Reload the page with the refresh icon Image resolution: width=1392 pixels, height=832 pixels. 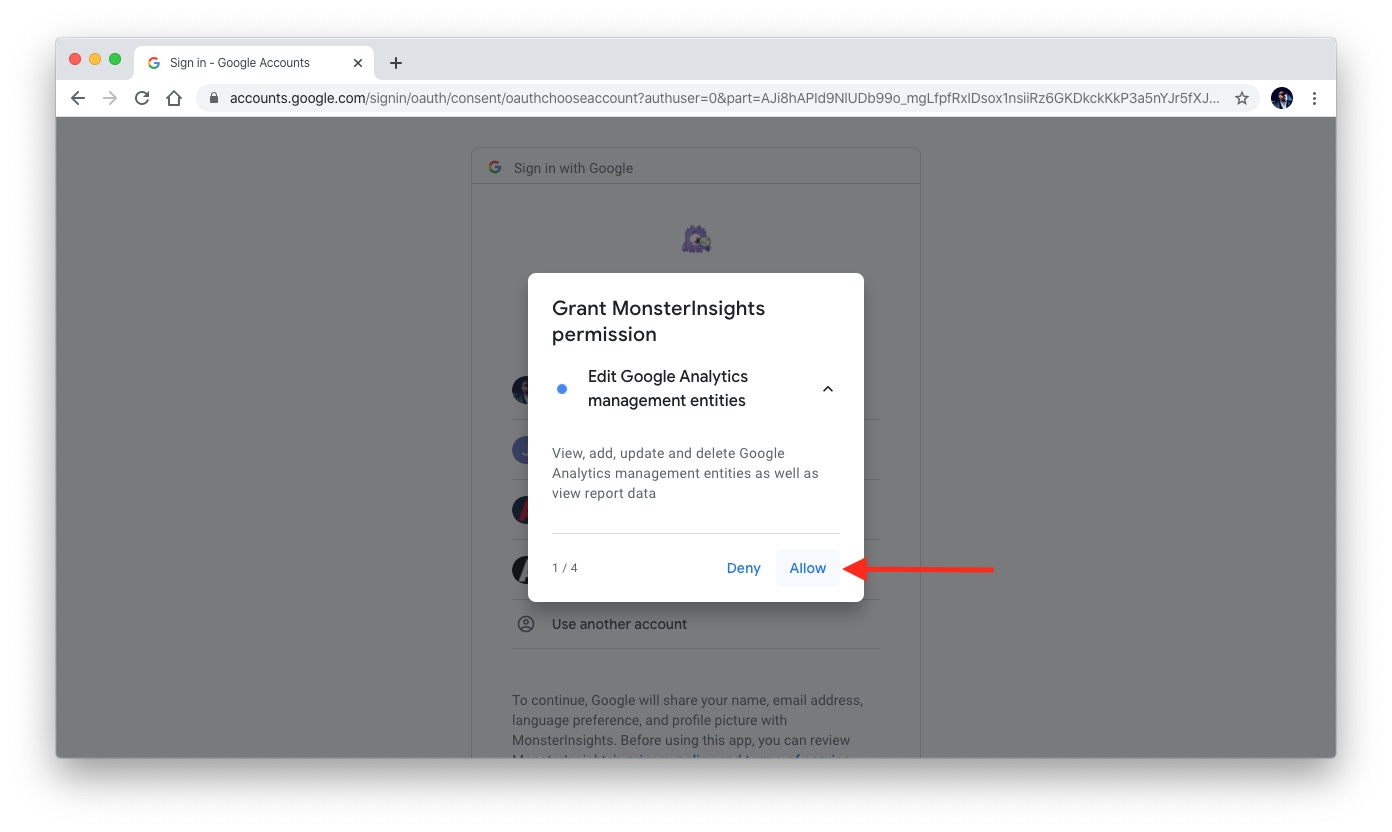(142, 98)
